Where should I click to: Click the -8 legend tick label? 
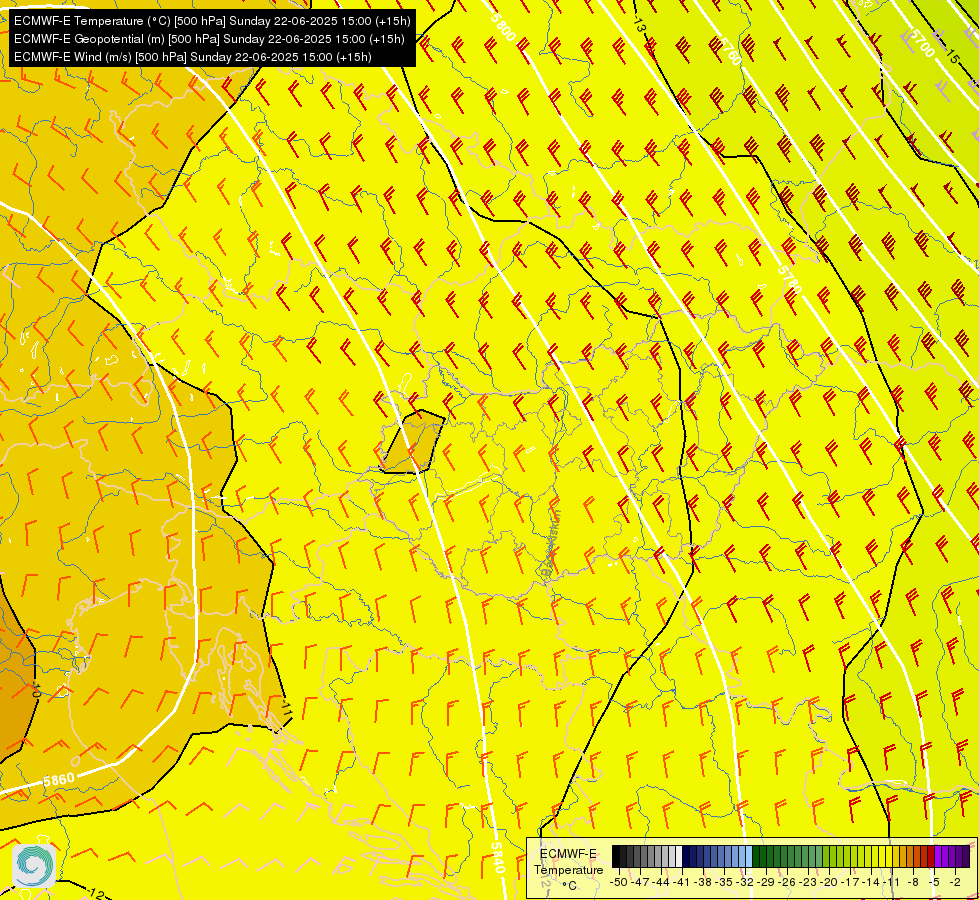(x=913, y=883)
